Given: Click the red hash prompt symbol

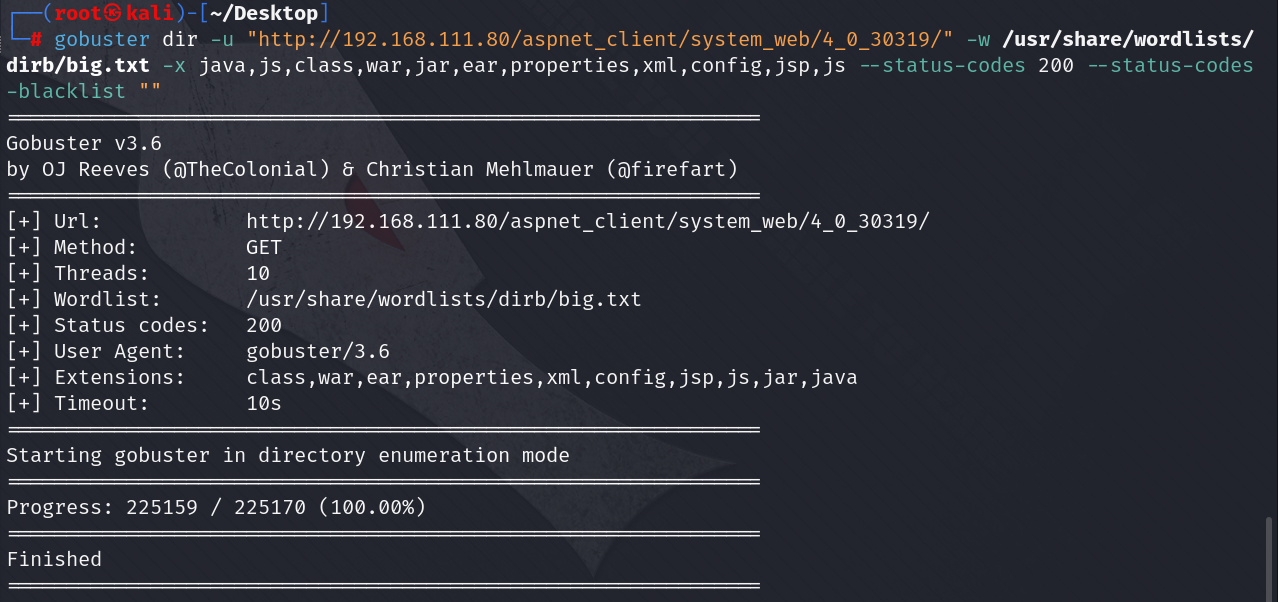Looking at the screenshot, I should [x=35, y=40].
